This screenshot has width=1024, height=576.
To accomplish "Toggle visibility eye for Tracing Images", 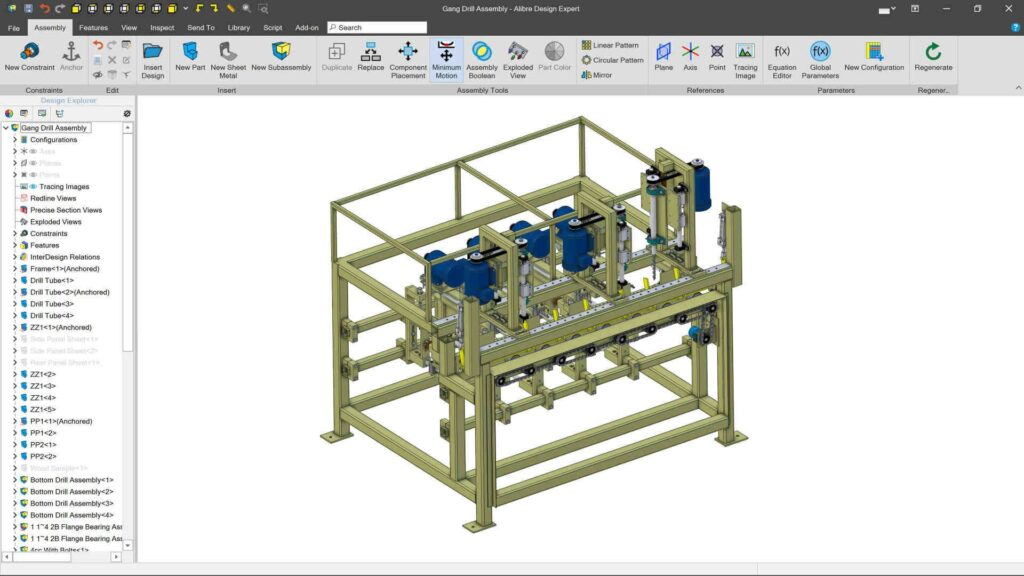I will (33, 187).
